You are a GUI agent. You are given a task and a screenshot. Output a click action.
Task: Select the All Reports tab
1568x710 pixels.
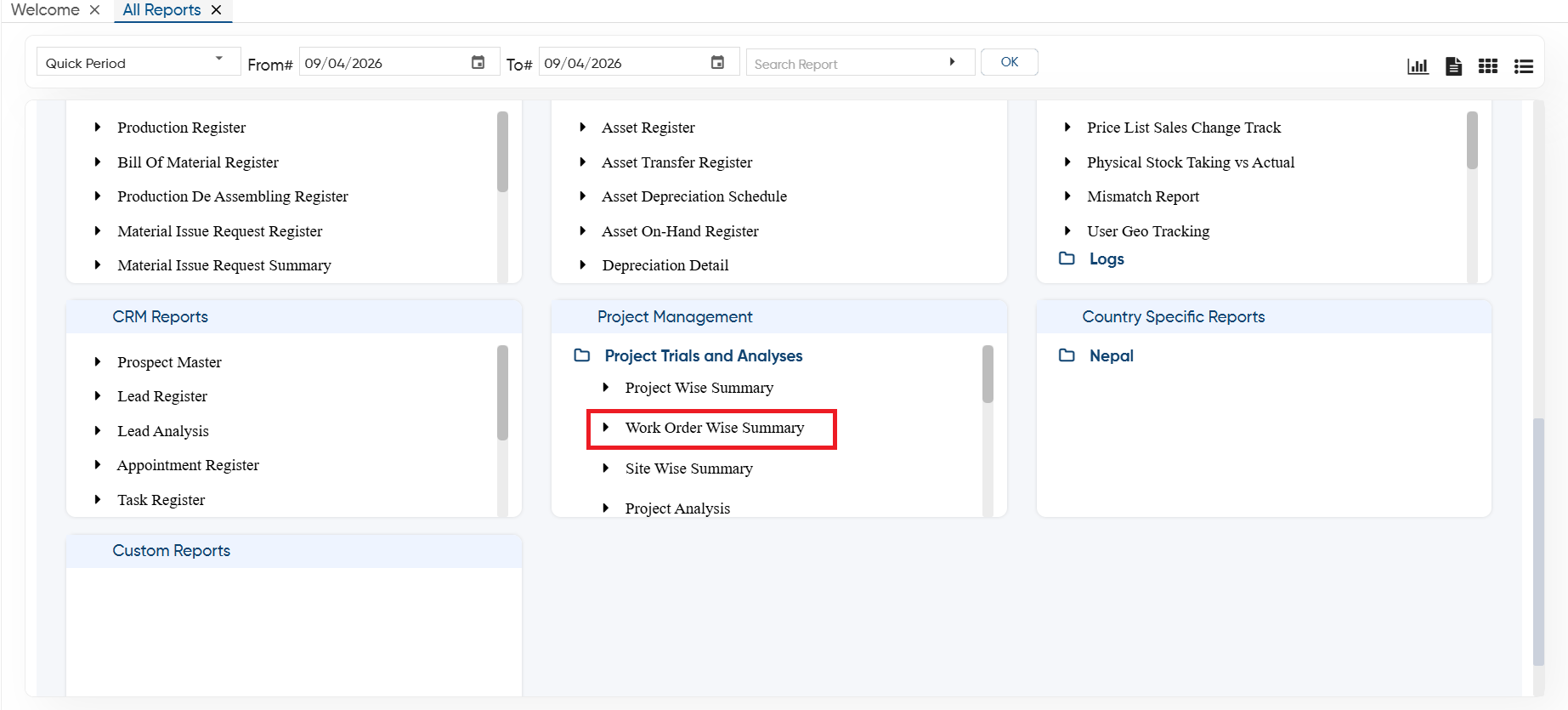click(x=161, y=9)
